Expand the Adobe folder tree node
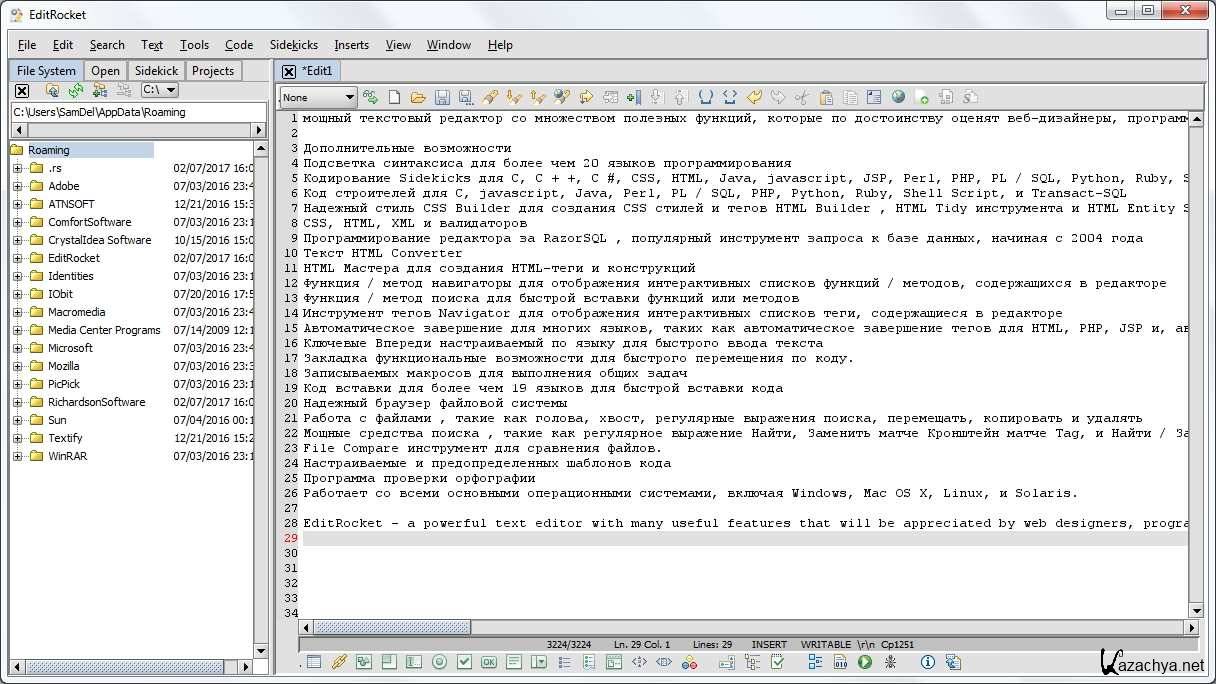The height and width of the screenshot is (684, 1216). point(17,186)
